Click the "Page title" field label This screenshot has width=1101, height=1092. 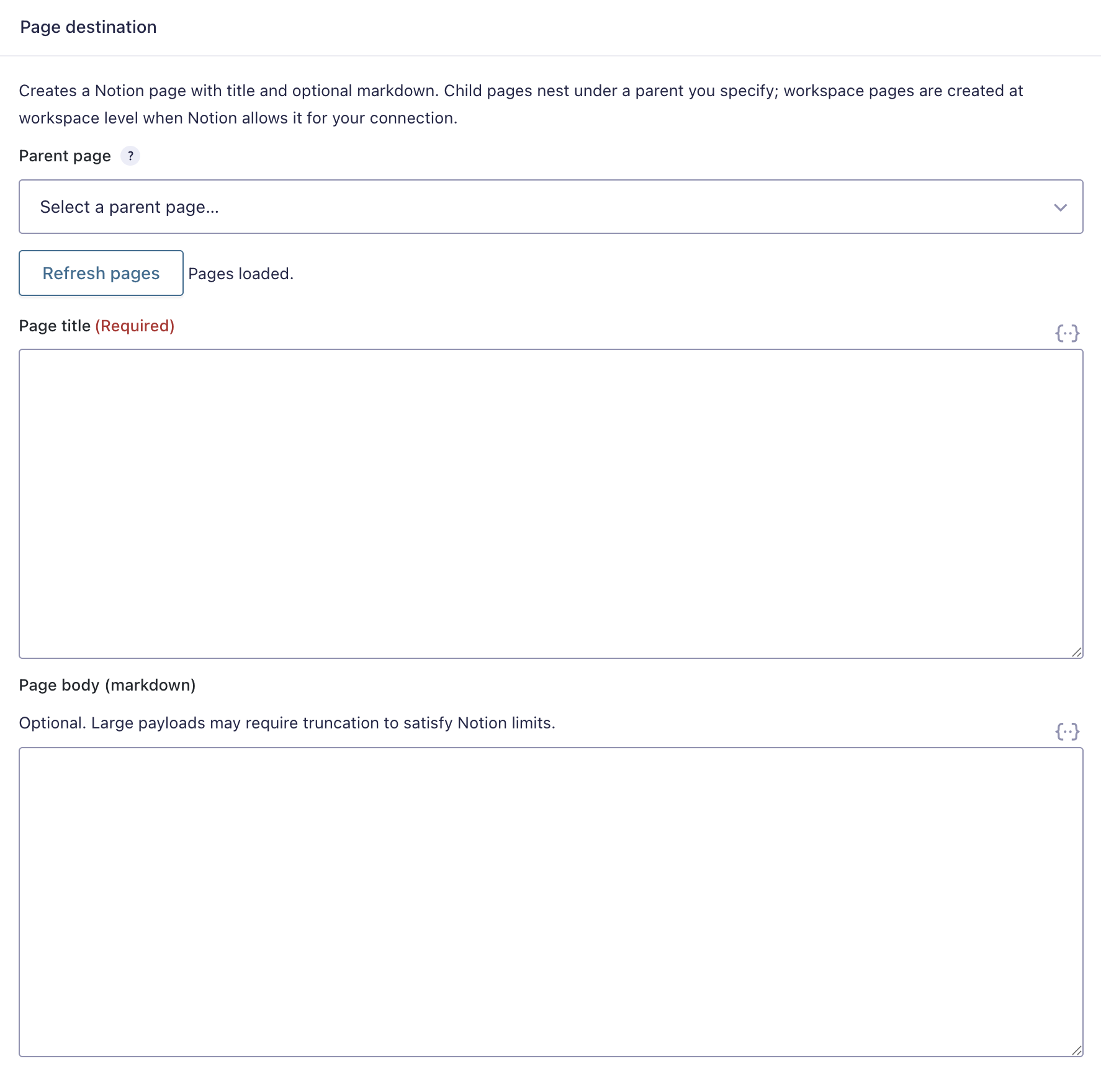click(55, 326)
